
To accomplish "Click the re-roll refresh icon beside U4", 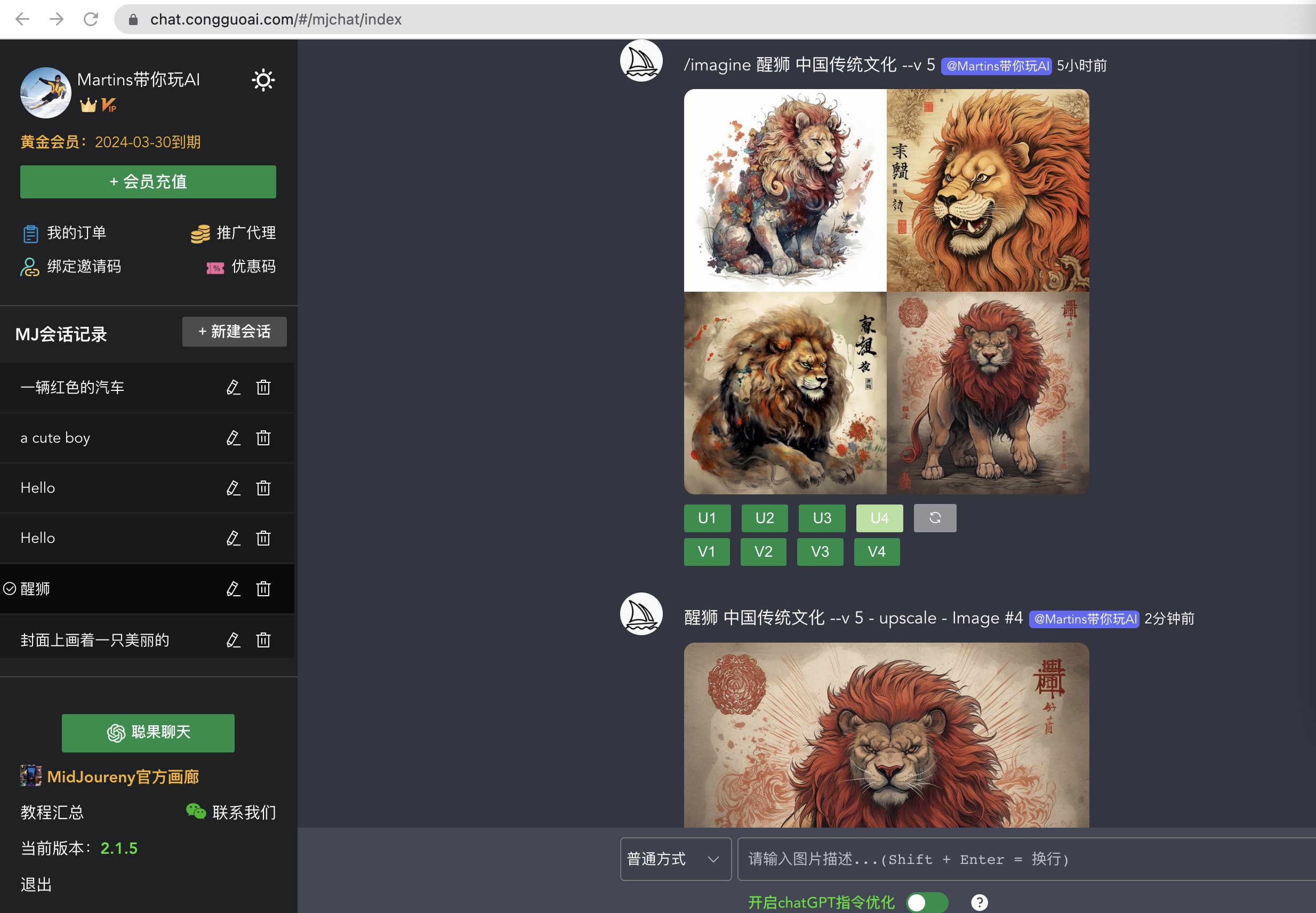I will pos(935,518).
